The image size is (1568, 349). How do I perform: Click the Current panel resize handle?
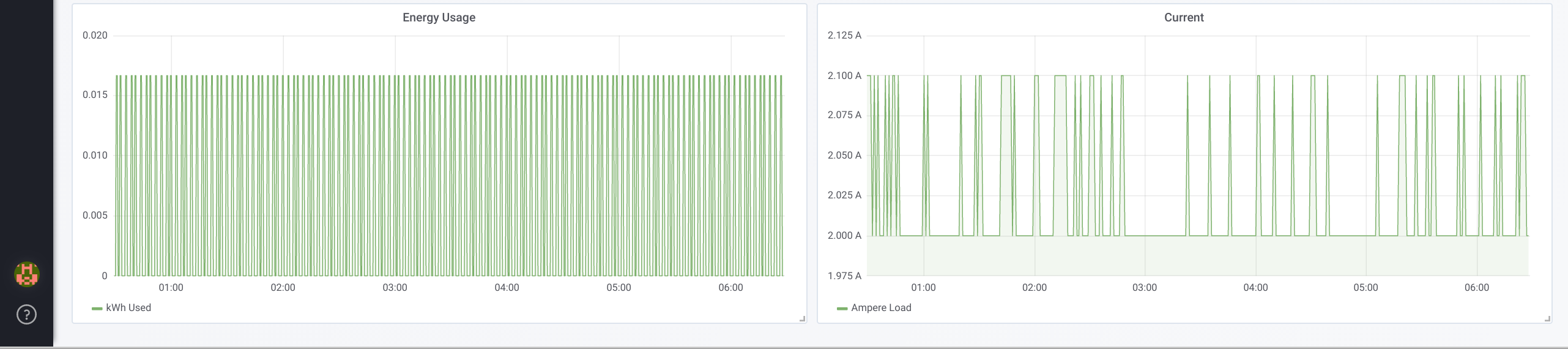coord(1548,318)
